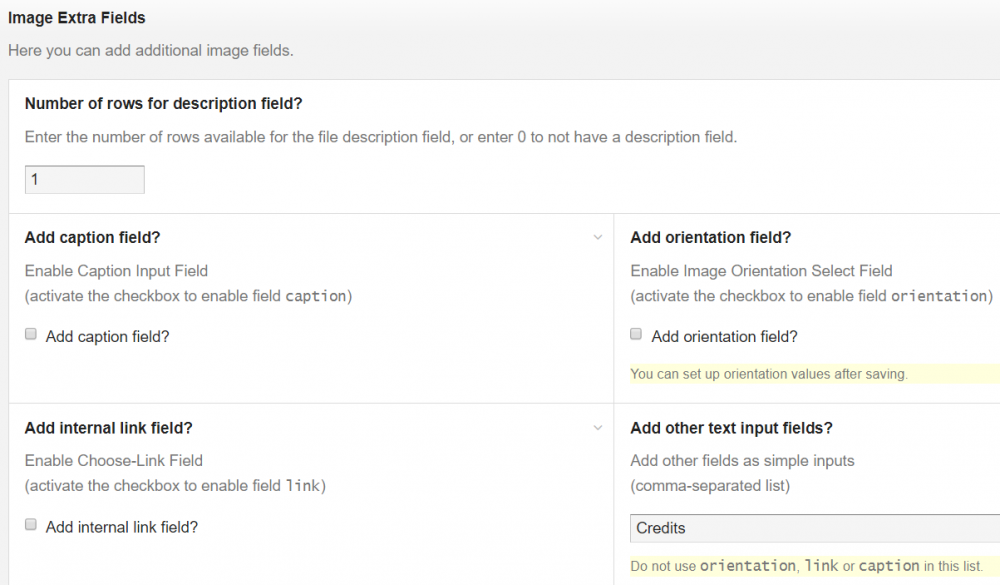This screenshot has height=585, width=1000.
Task: Click the 'Enter the number of rows' description
Action: (380, 137)
